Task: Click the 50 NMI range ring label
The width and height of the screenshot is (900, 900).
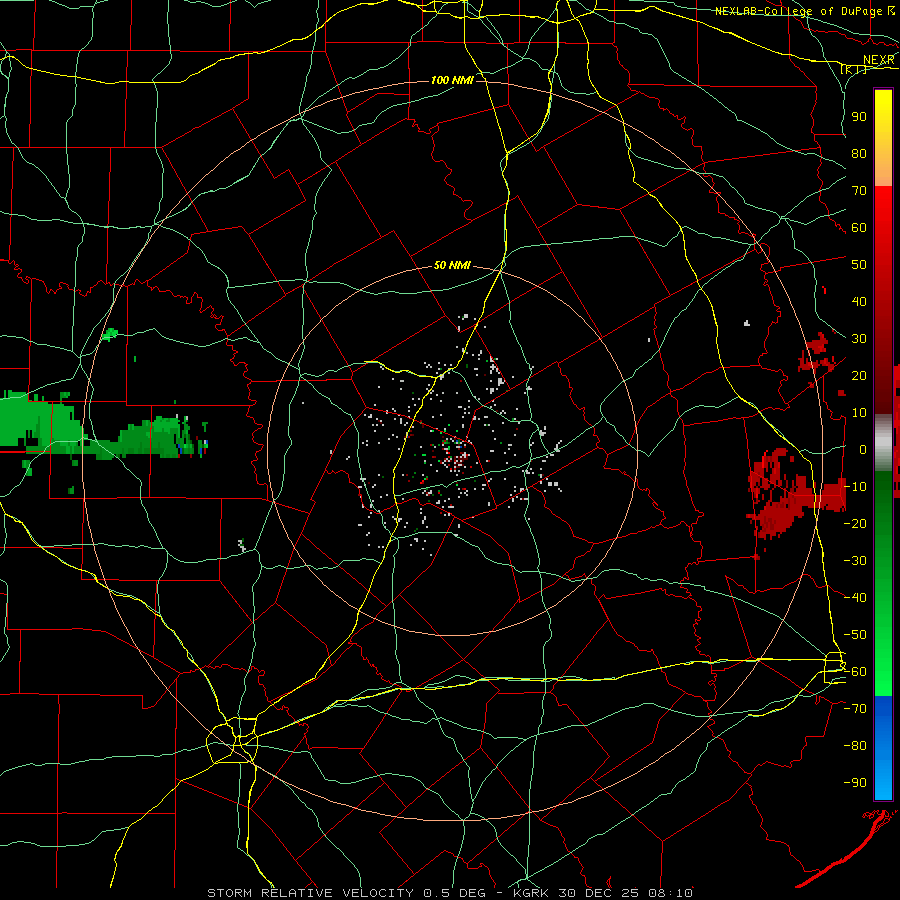Action: click(x=452, y=265)
